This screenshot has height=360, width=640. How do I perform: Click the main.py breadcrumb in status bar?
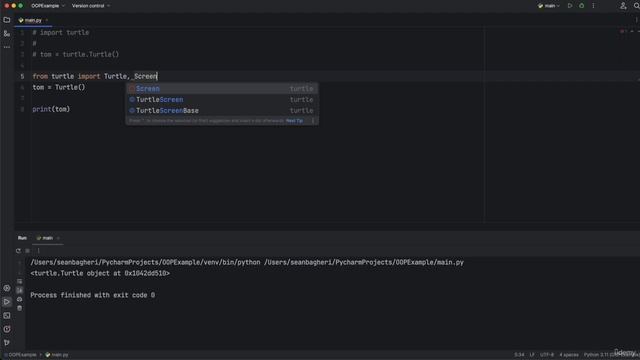coord(57,355)
